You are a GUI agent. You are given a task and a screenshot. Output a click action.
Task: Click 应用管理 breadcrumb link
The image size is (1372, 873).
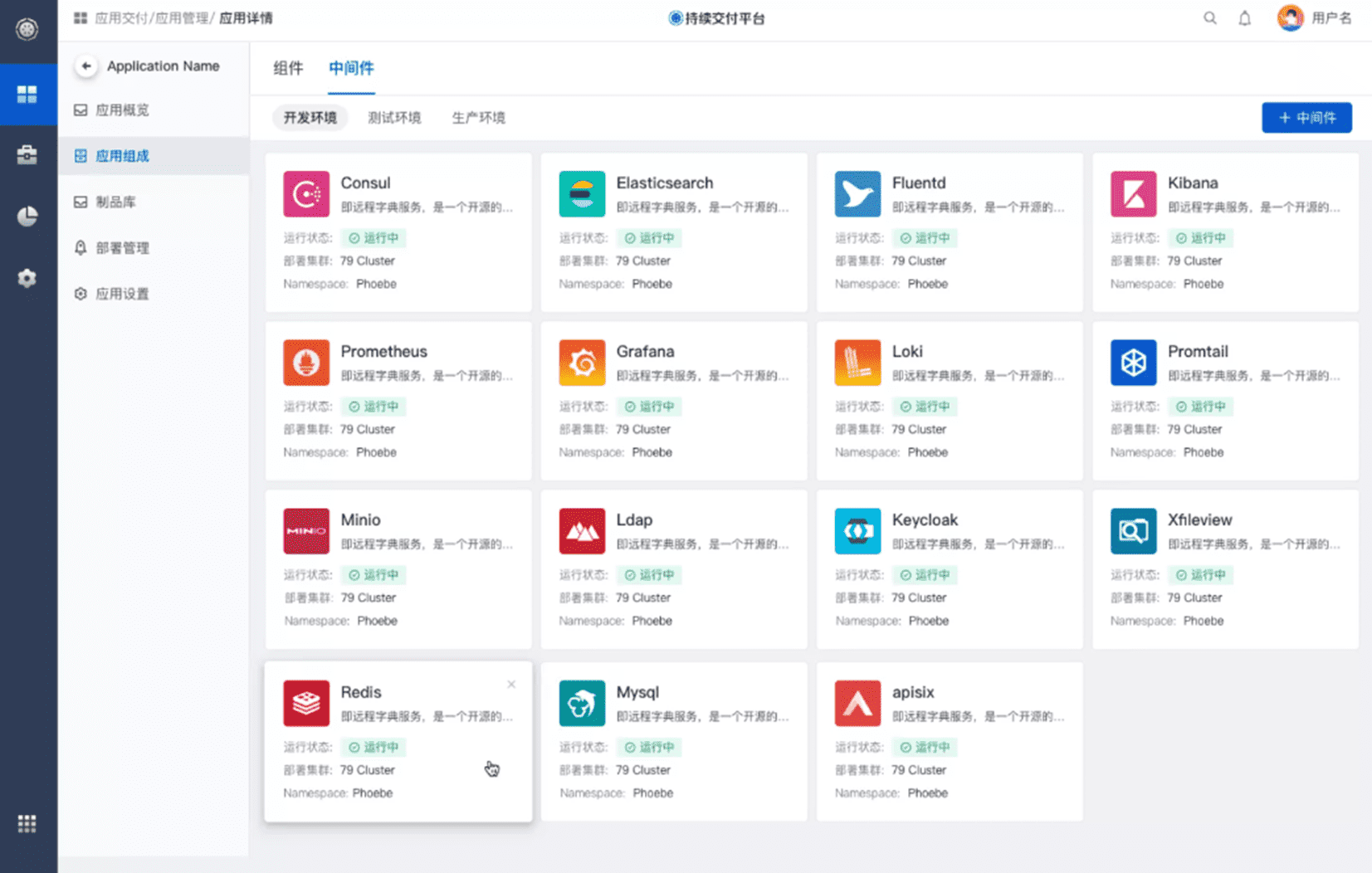point(182,18)
